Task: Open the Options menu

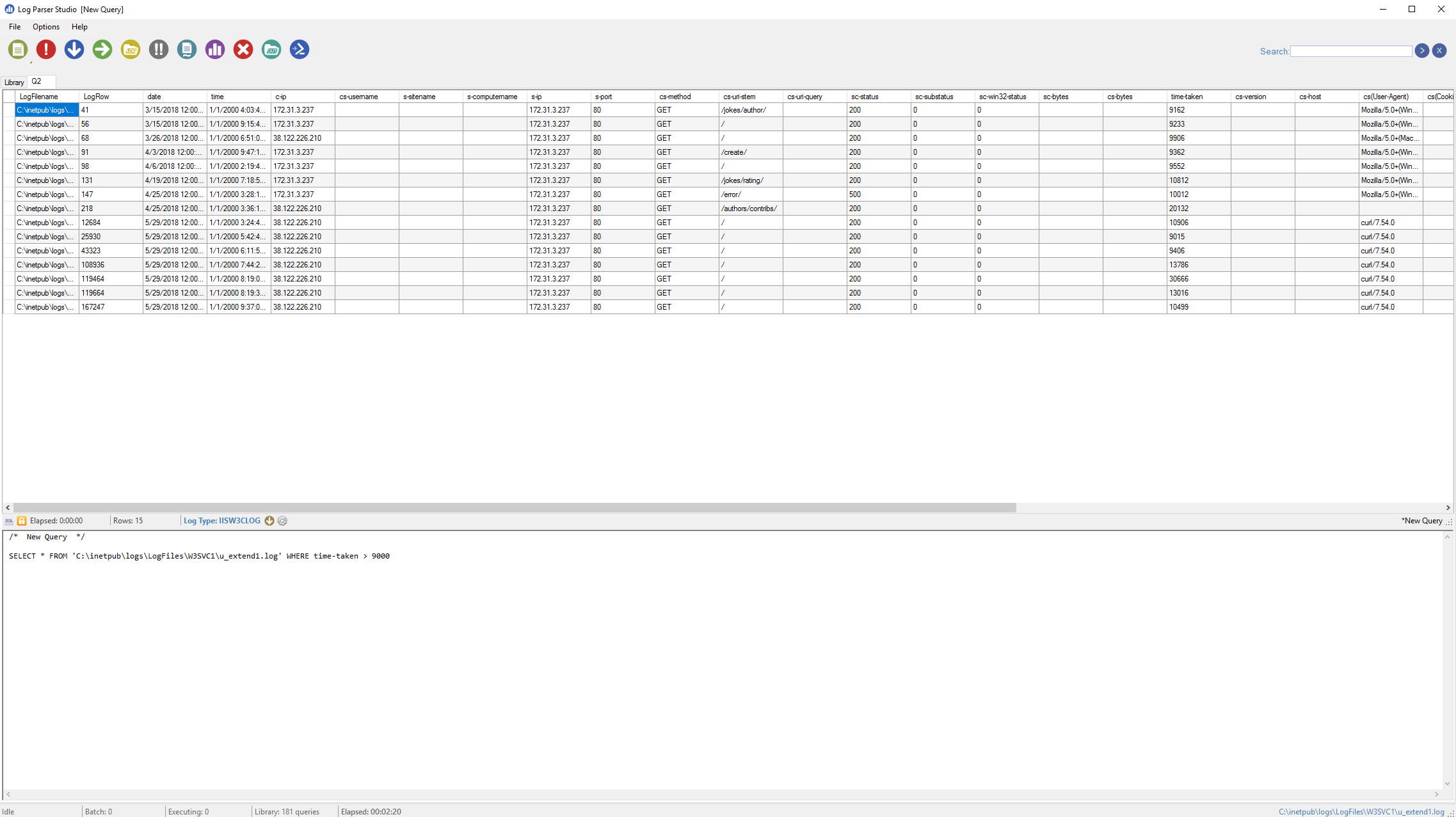Action: [x=45, y=27]
